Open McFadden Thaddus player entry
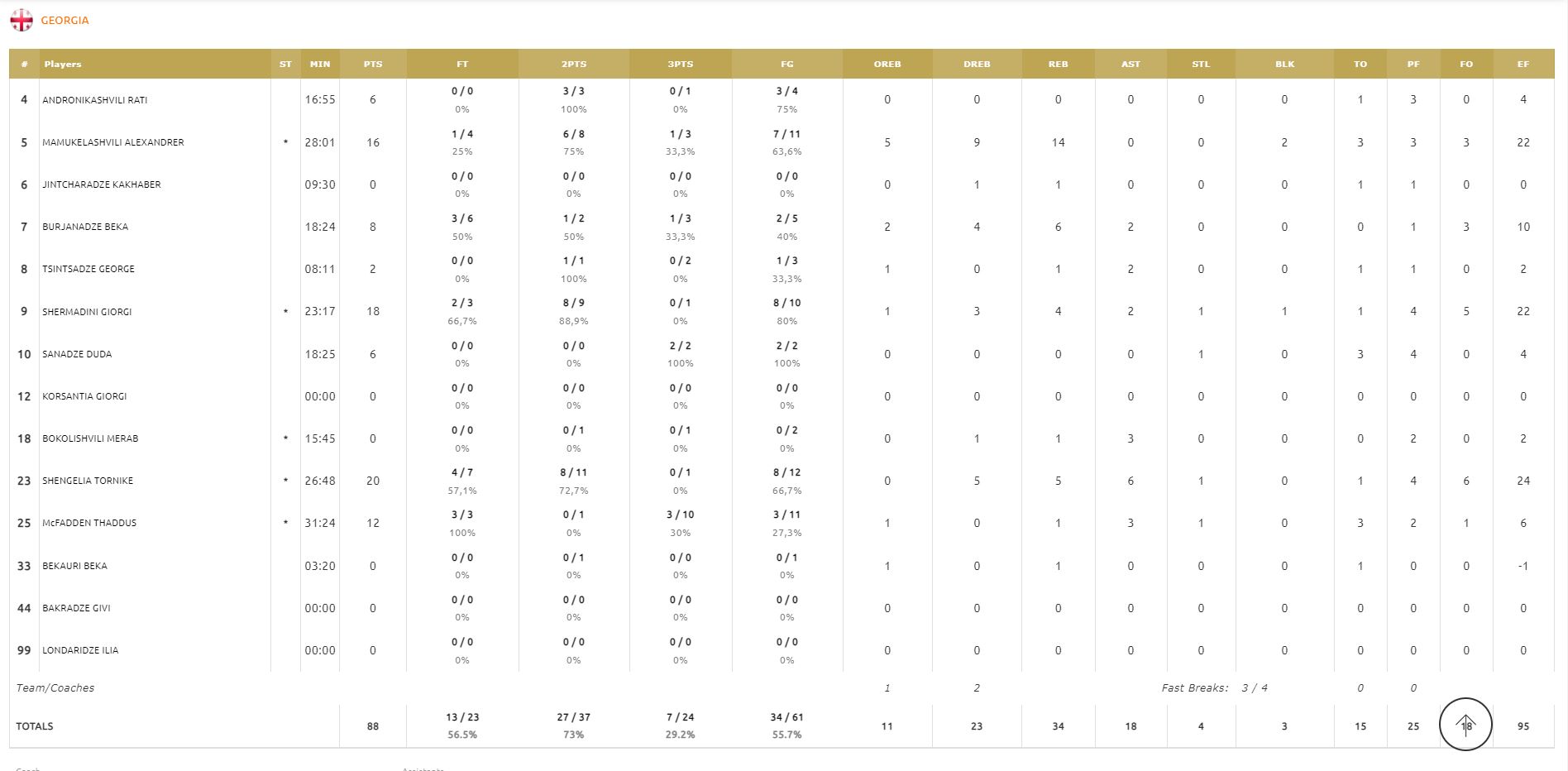This screenshot has width=1568, height=771. coord(89,523)
